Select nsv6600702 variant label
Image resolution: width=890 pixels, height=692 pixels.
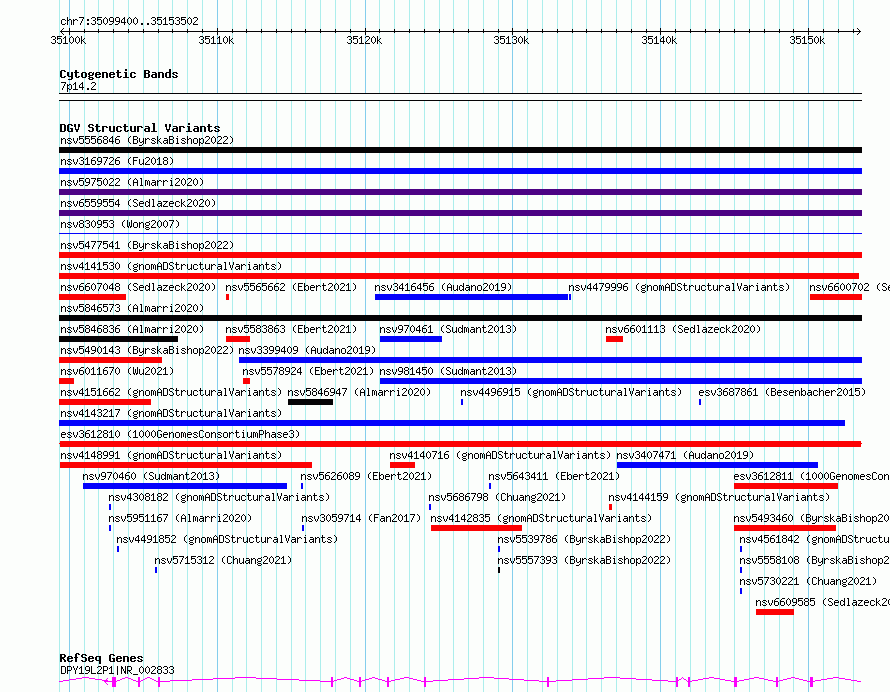[x=850, y=287]
